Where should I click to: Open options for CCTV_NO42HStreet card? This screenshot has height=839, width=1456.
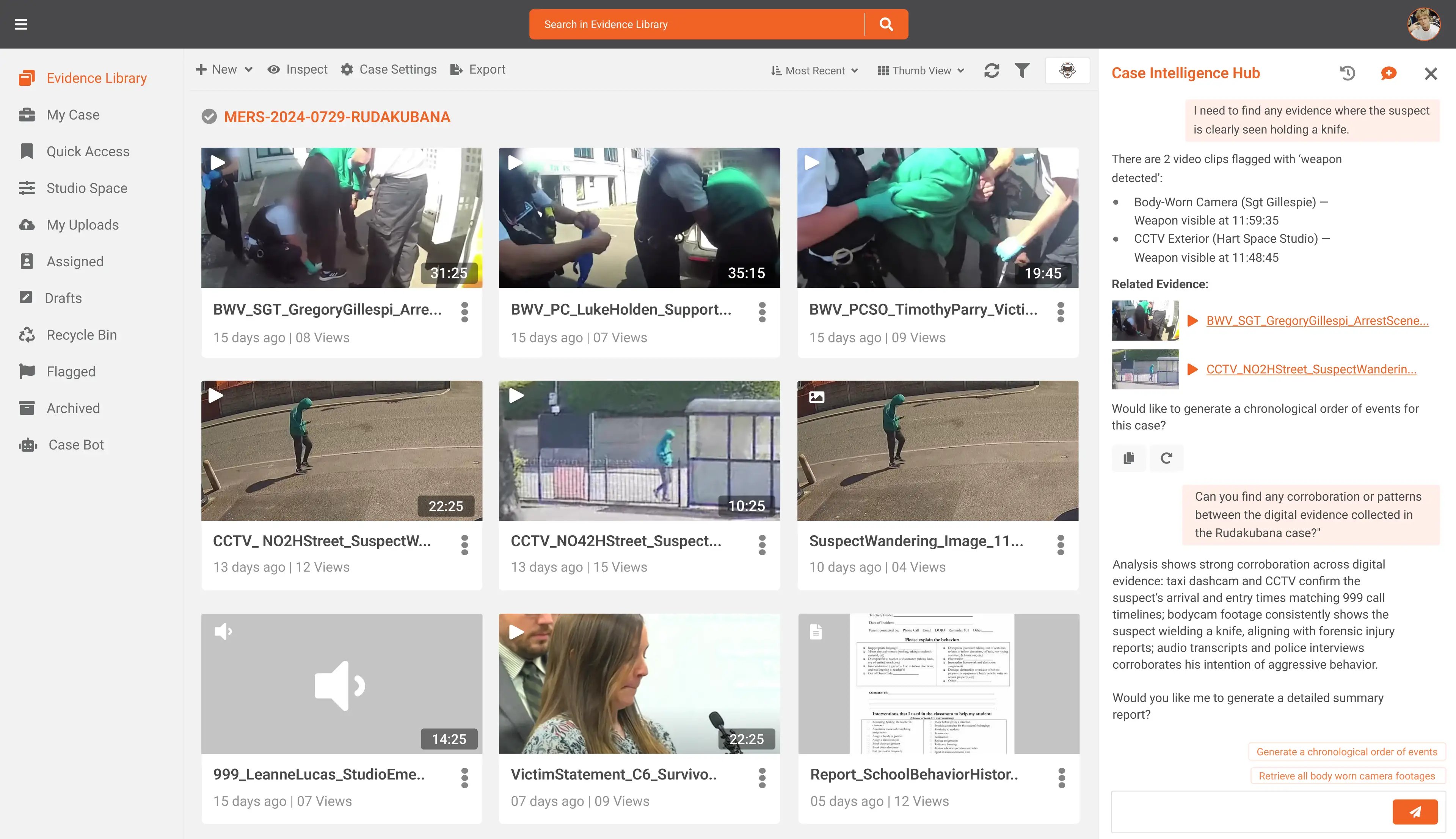point(762,545)
